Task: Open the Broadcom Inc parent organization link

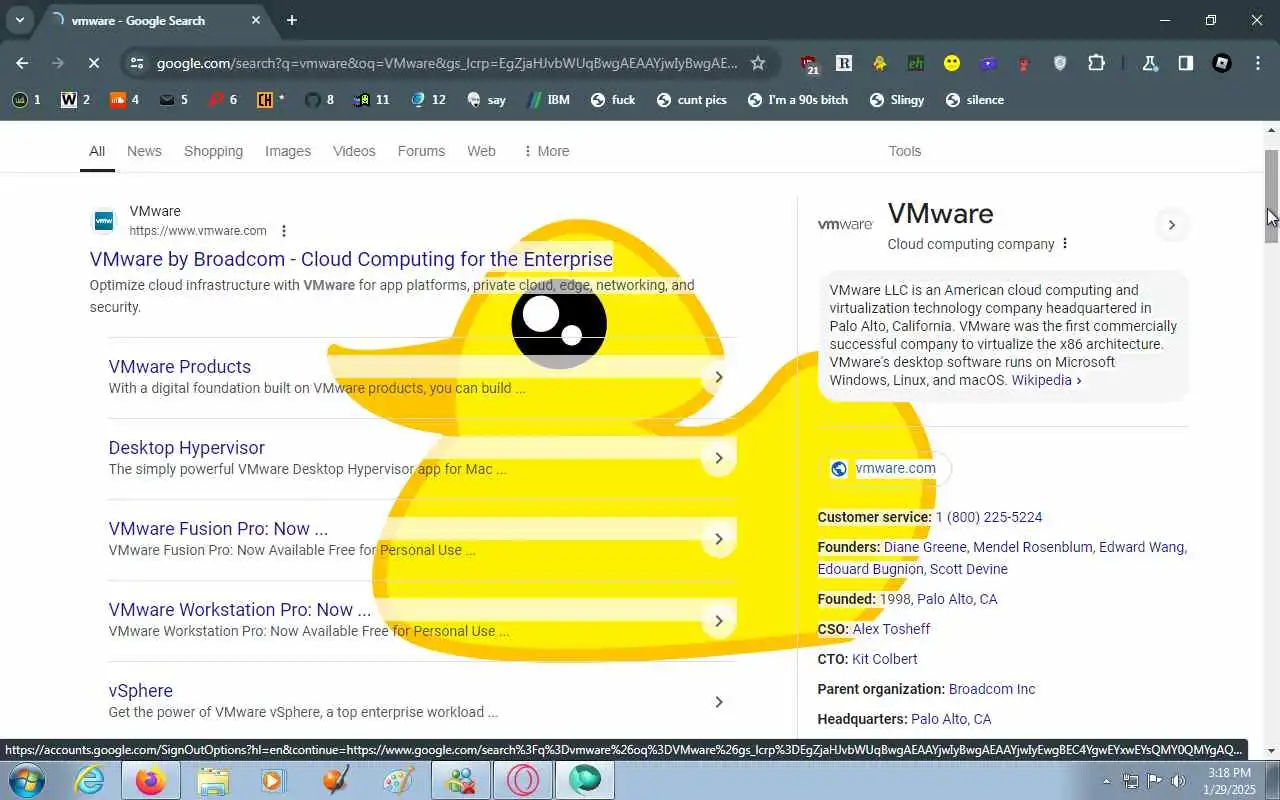Action: click(992, 689)
